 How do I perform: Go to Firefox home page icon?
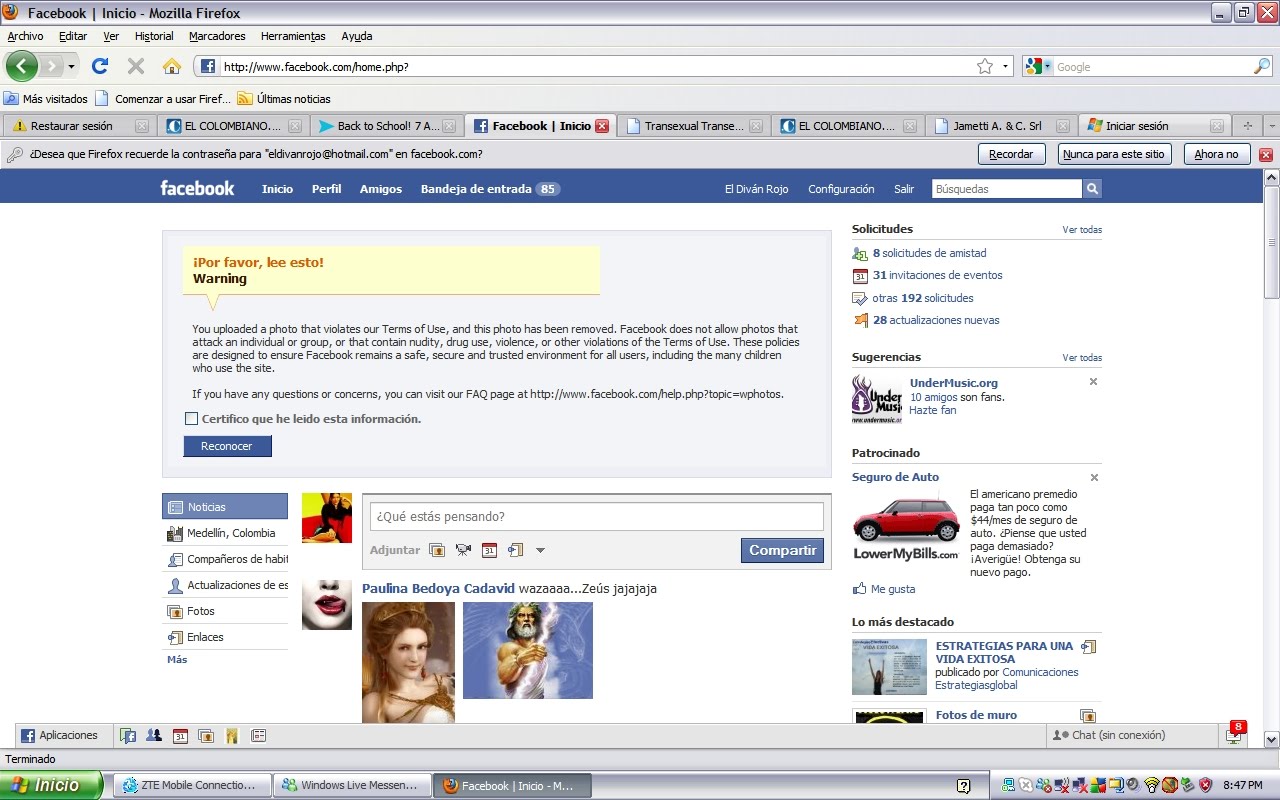pos(172,66)
